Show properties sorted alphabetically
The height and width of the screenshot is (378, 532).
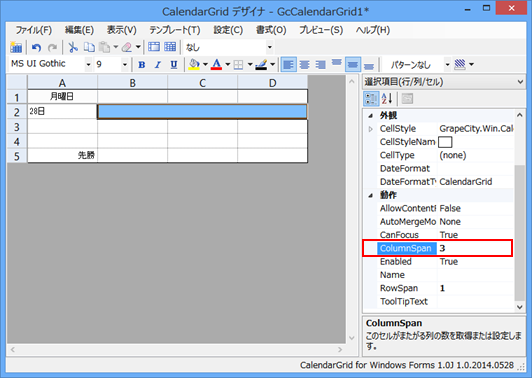coord(387,99)
